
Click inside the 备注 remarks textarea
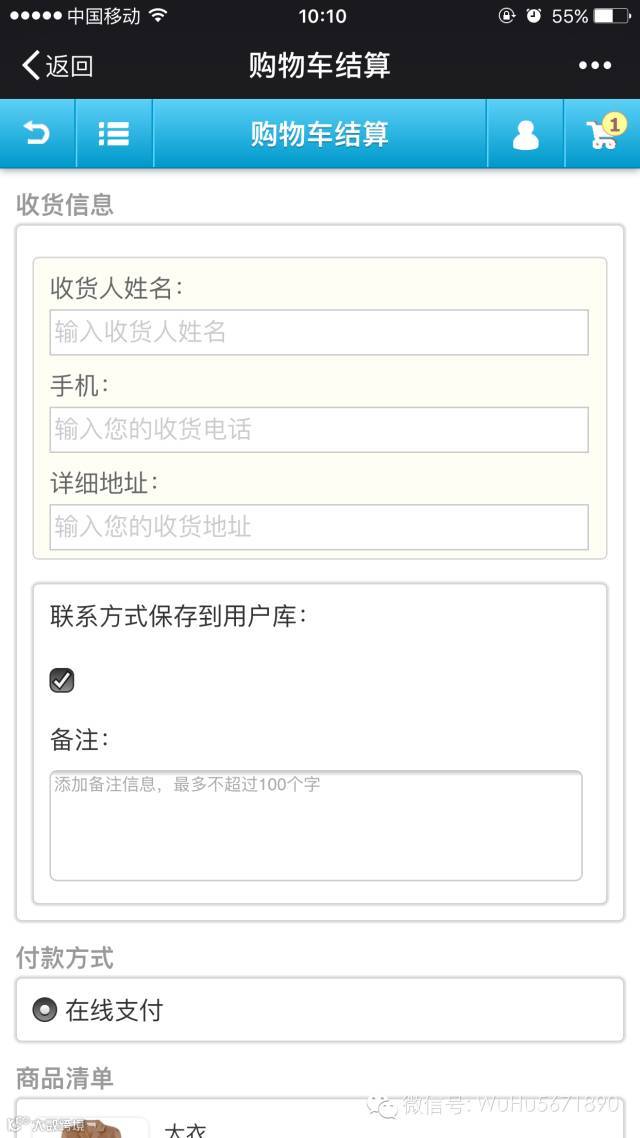316,825
